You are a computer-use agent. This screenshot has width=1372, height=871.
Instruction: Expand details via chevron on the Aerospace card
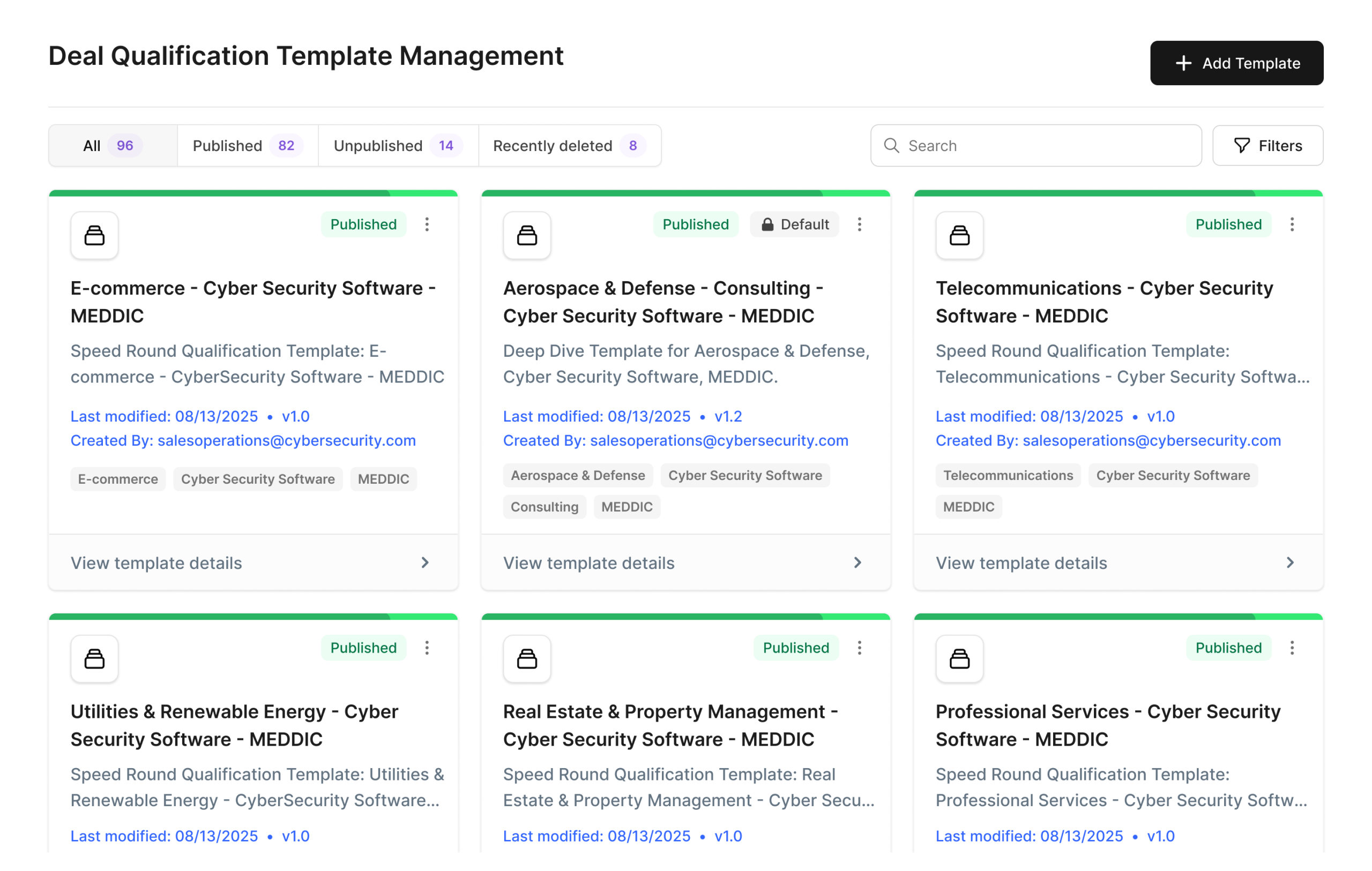tap(857, 563)
